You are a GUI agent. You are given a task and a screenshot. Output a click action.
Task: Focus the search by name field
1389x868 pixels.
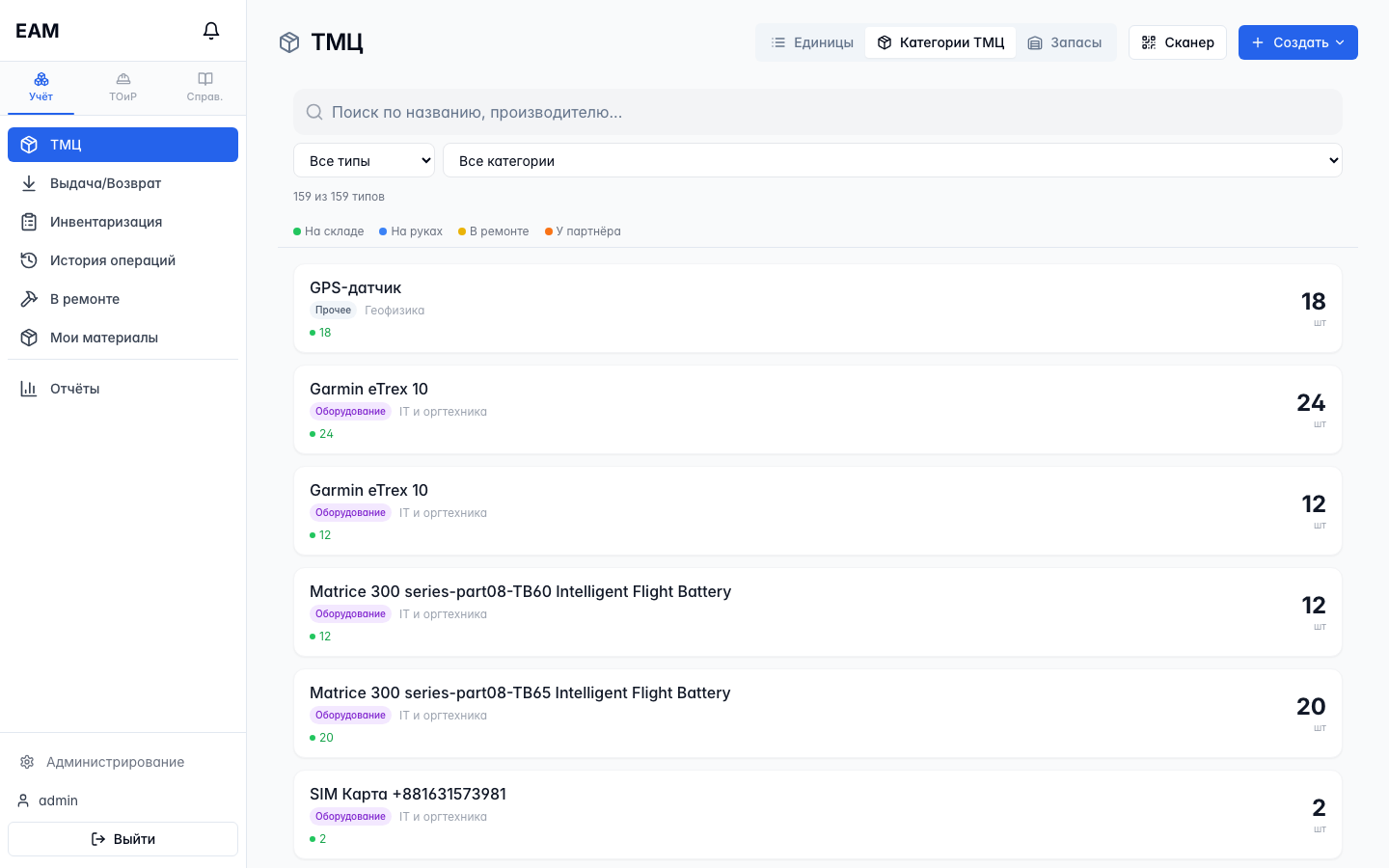click(x=818, y=112)
